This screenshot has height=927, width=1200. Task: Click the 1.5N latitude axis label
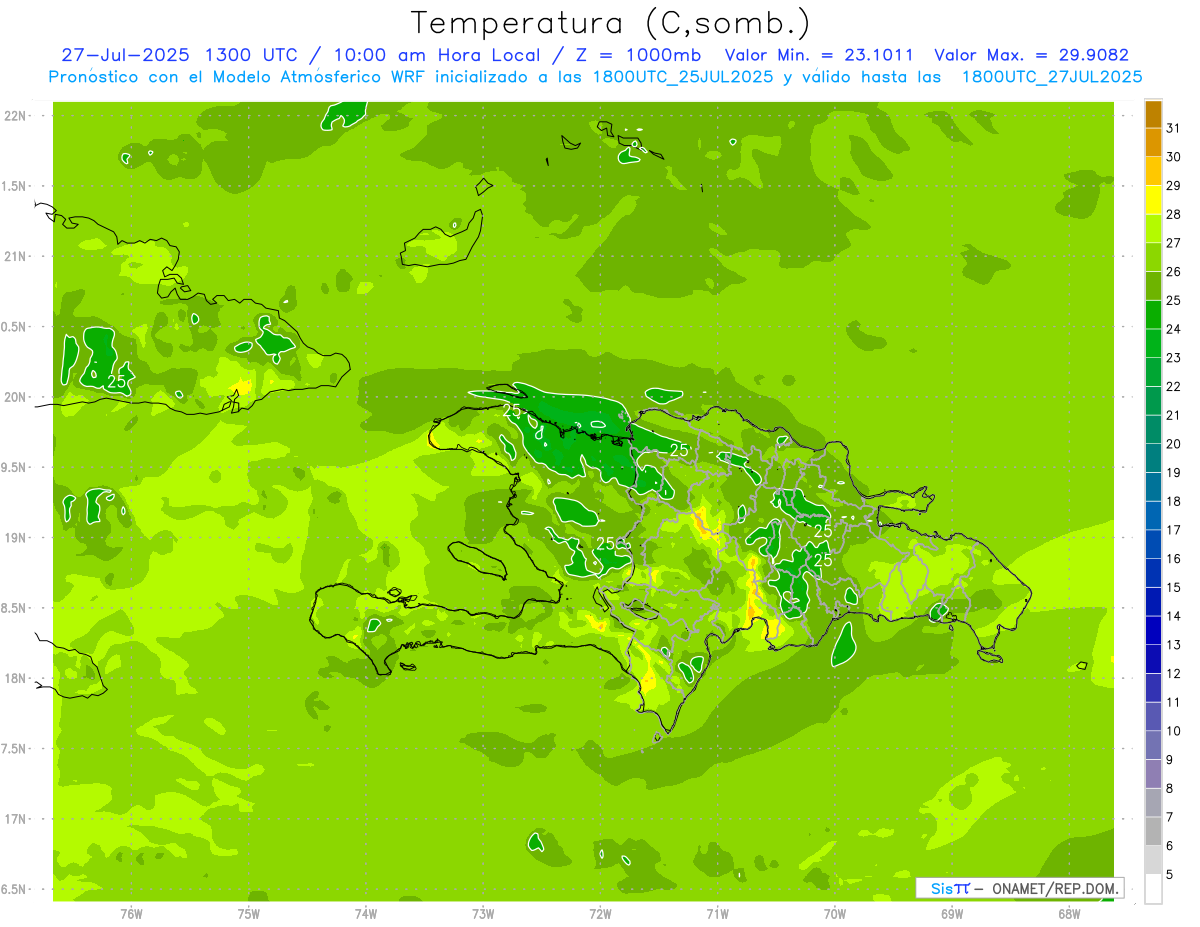[x=14, y=187]
